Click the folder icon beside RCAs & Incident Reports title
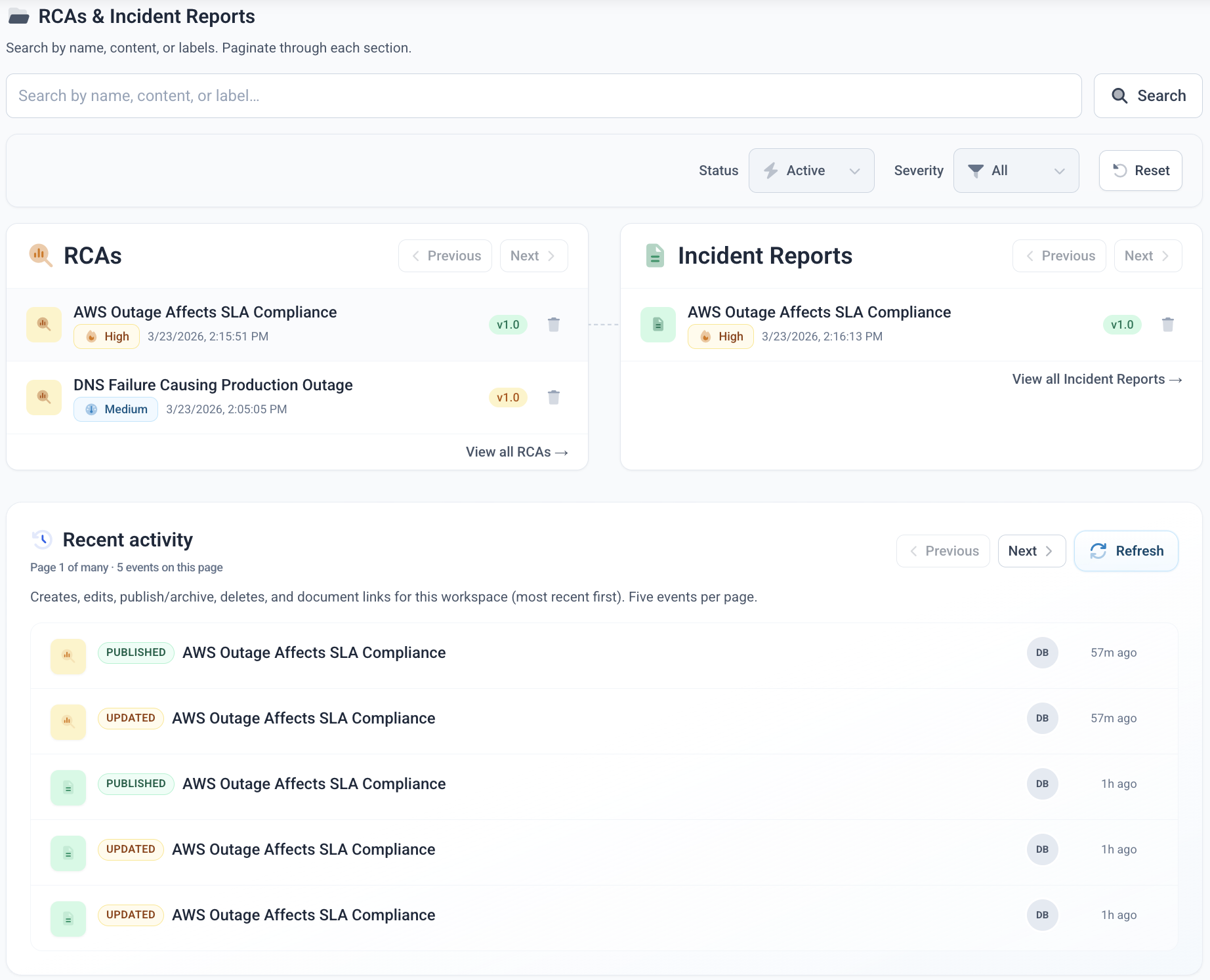The width and height of the screenshot is (1210, 980). coord(18,16)
